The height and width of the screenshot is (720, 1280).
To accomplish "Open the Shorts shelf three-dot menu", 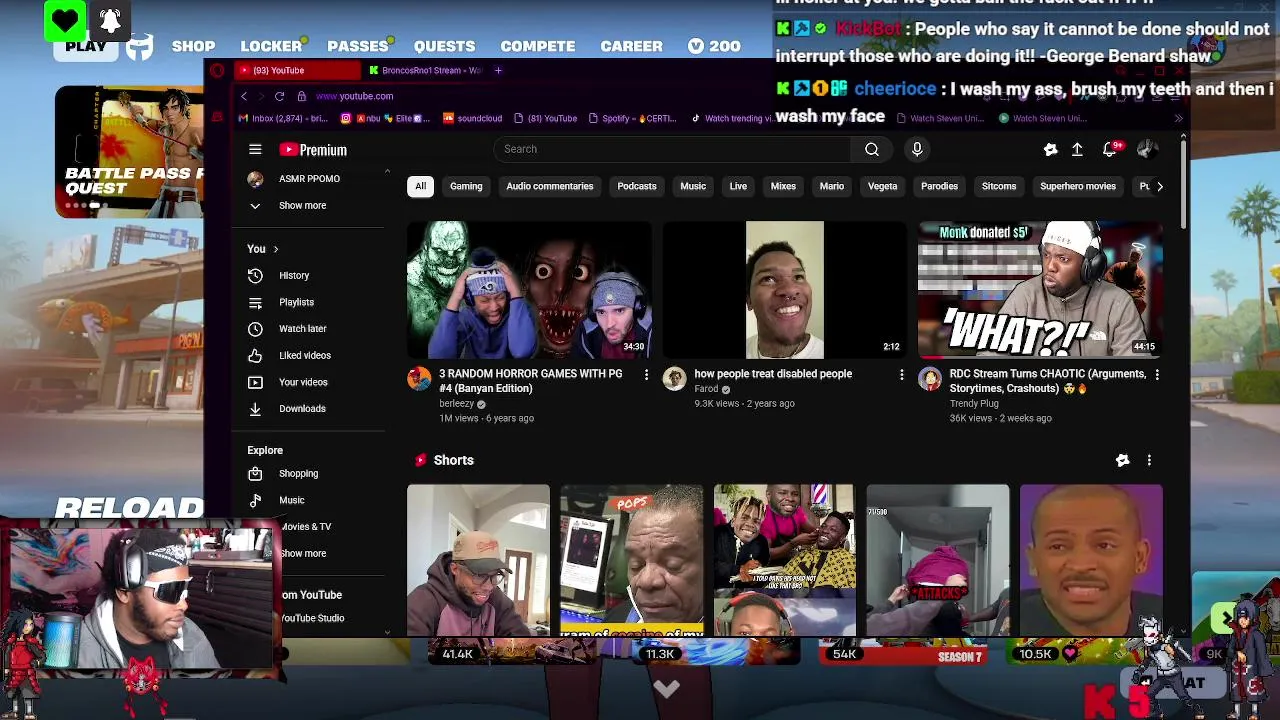I will click(x=1149, y=460).
